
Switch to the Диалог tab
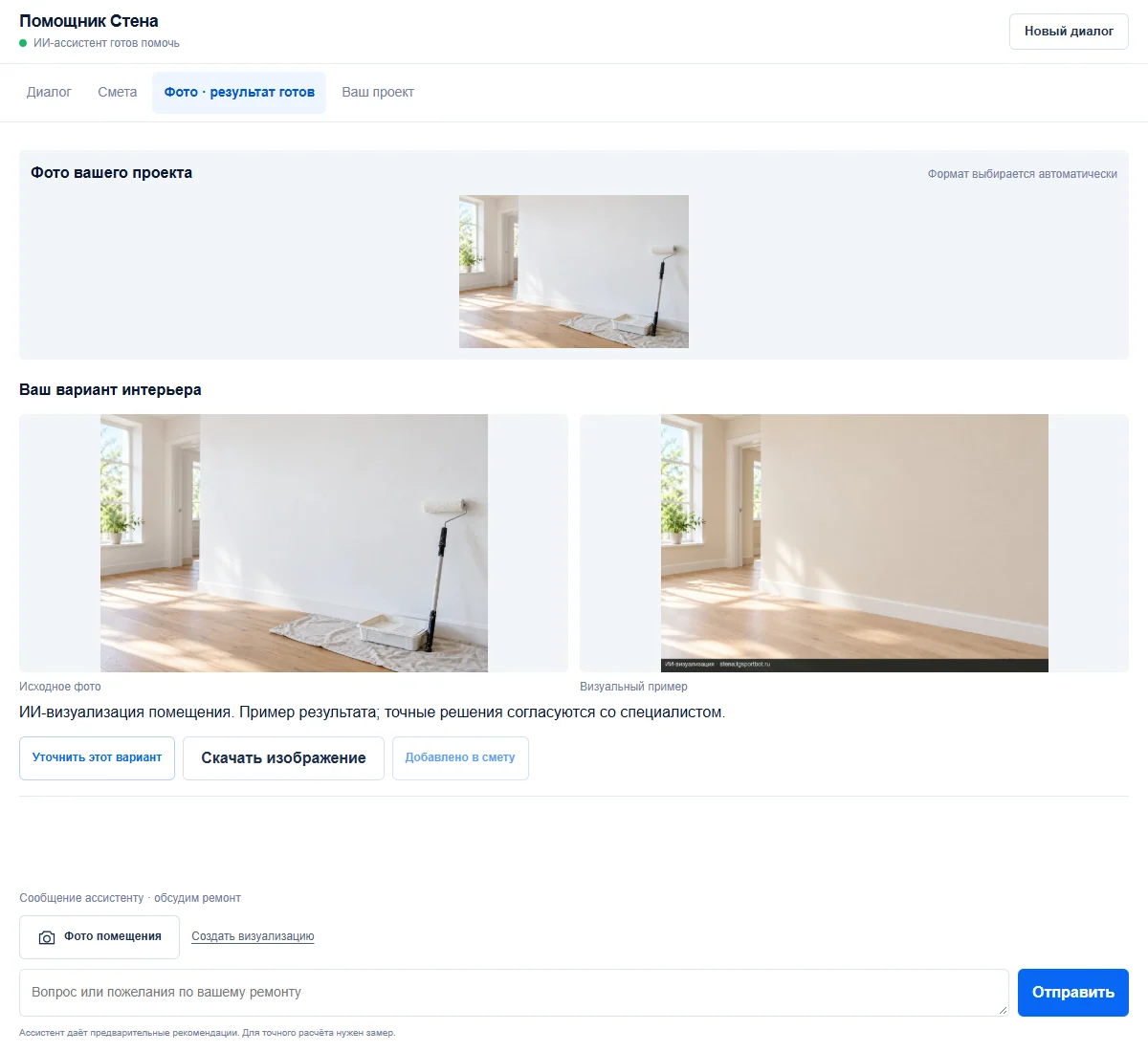coord(49,93)
